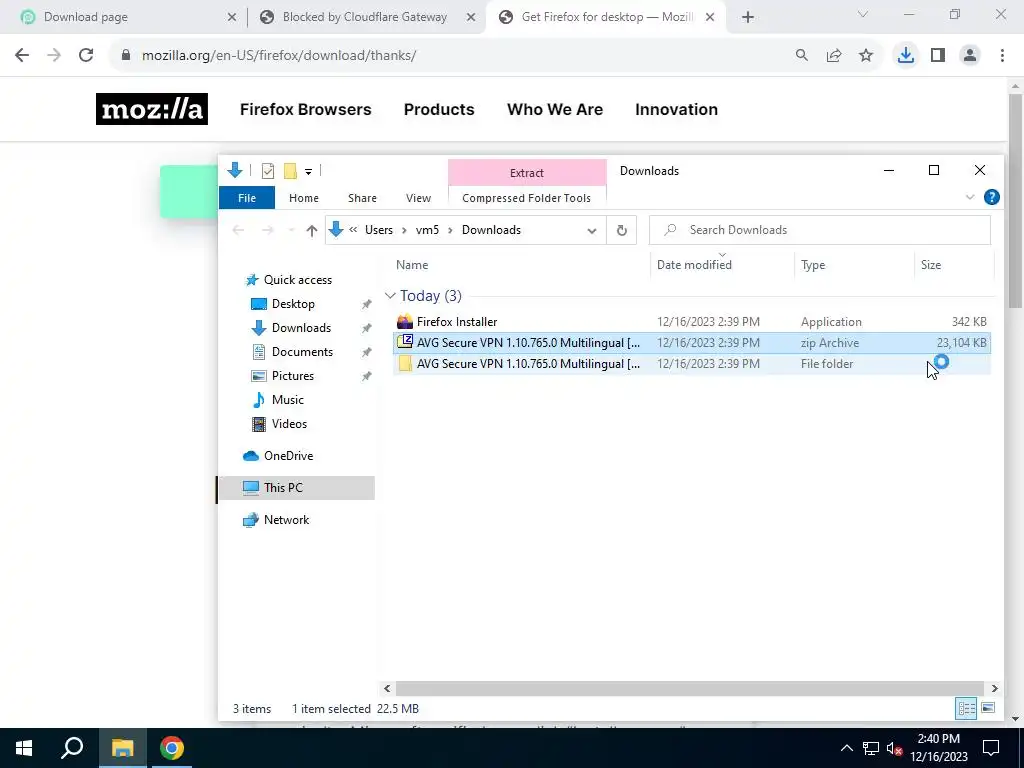Screen dimensions: 1024x768
Task: Click Explorer horizontal scrollbar
Action: click(690, 688)
